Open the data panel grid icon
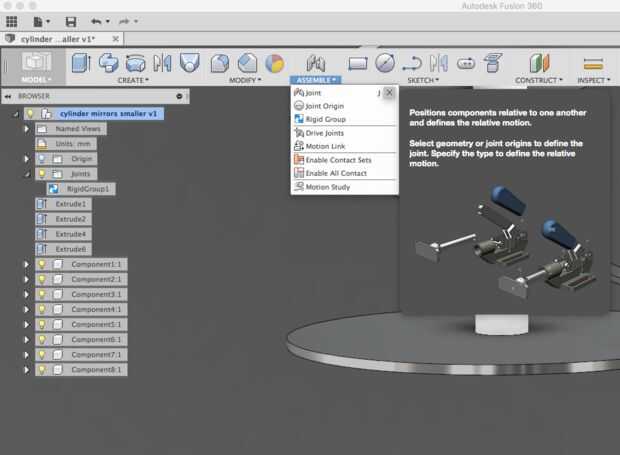 [x=11, y=21]
